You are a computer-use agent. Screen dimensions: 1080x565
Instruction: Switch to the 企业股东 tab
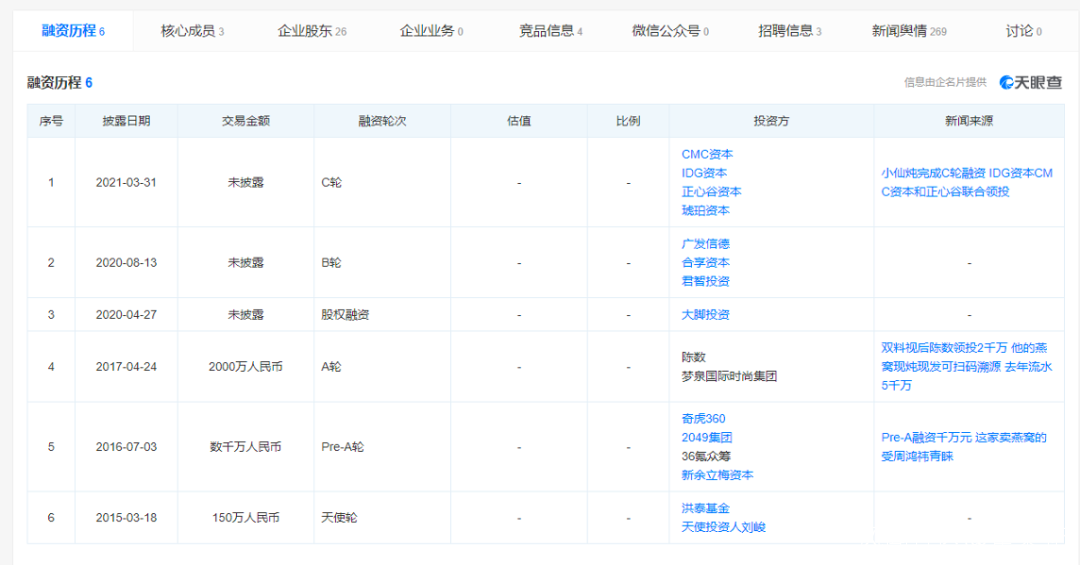tap(311, 31)
